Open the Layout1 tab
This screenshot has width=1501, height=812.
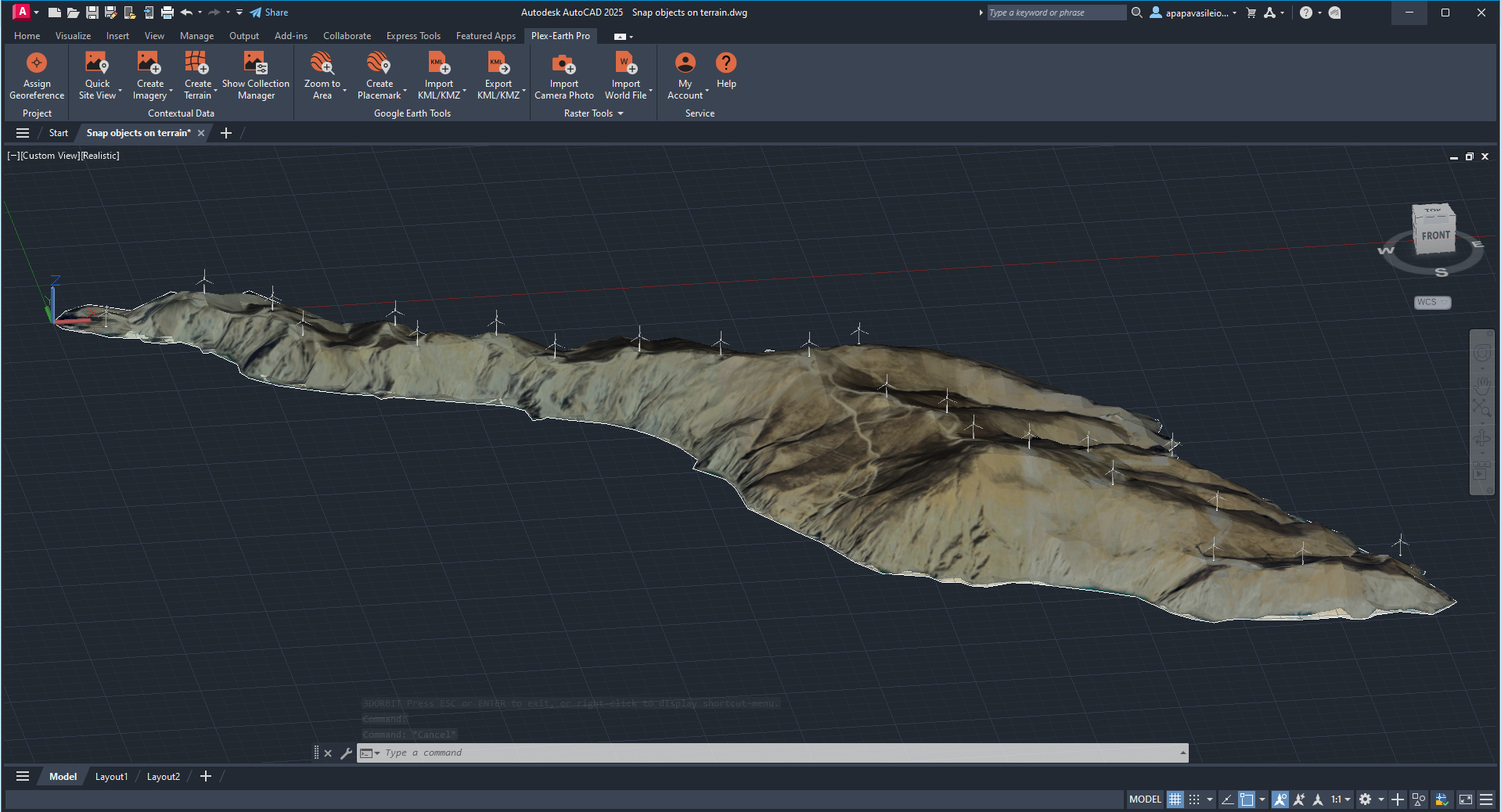(111, 777)
